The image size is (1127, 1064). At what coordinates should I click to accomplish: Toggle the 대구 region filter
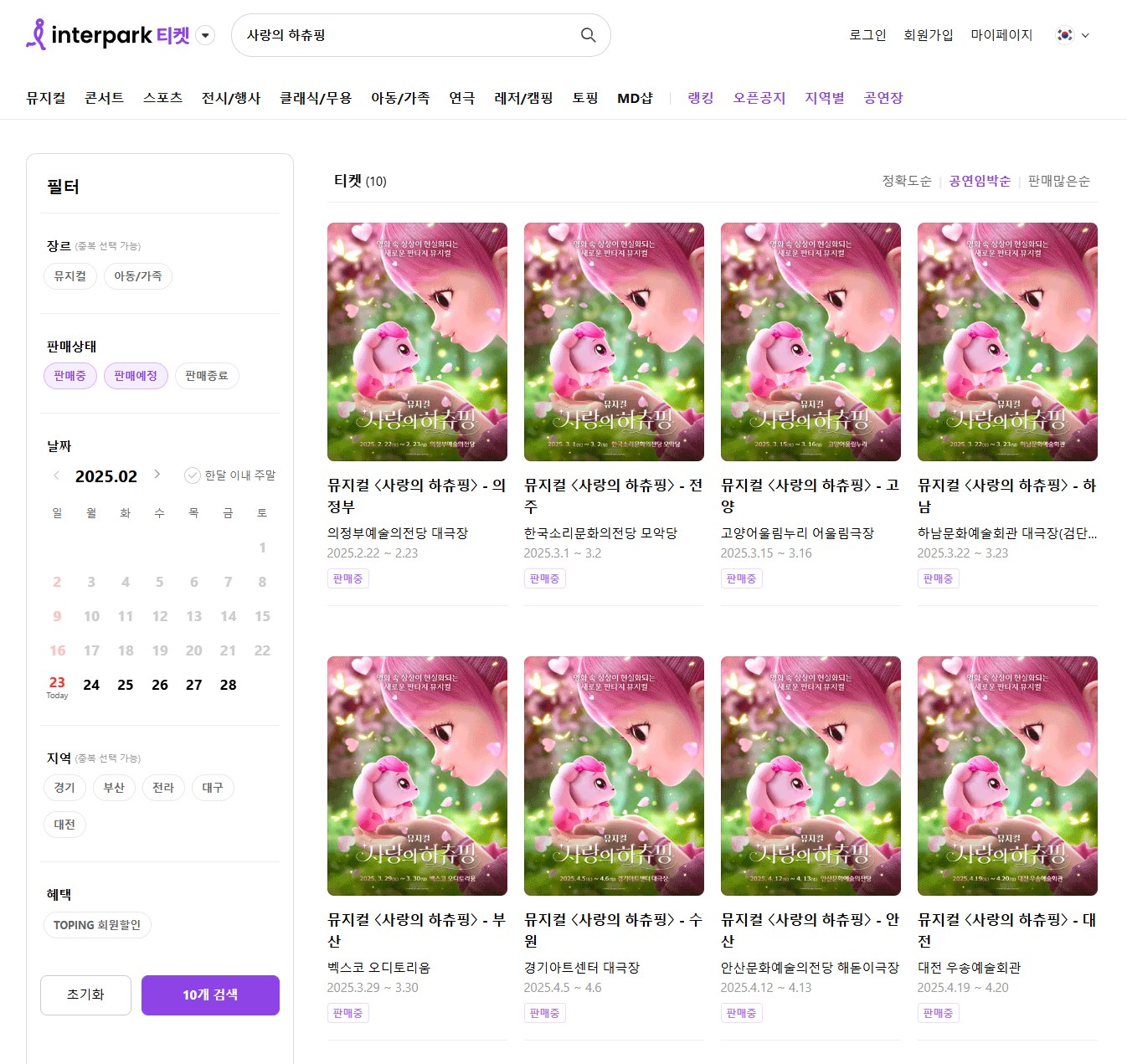pos(213,788)
